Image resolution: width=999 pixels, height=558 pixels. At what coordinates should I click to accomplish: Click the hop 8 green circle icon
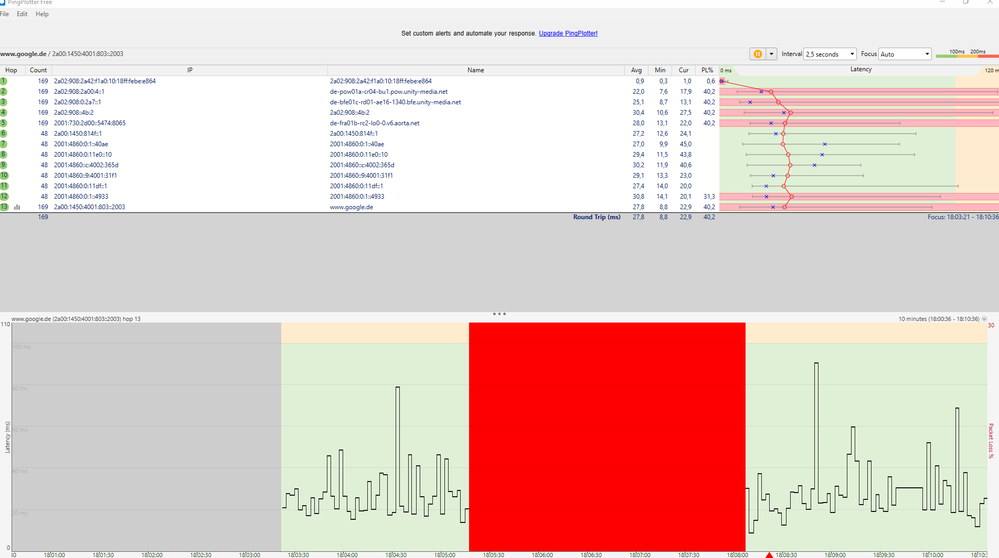[x=3, y=154]
